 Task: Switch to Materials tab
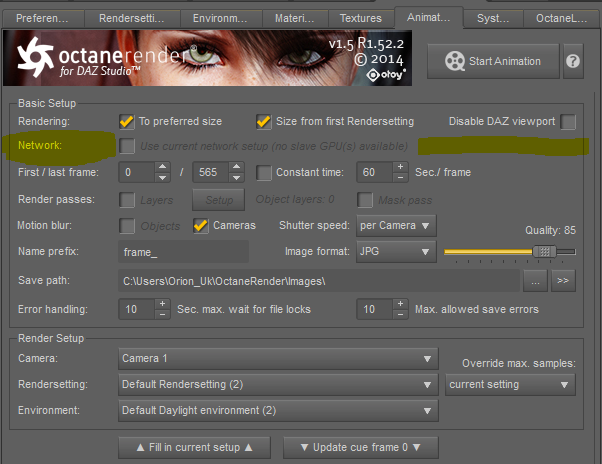point(295,18)
